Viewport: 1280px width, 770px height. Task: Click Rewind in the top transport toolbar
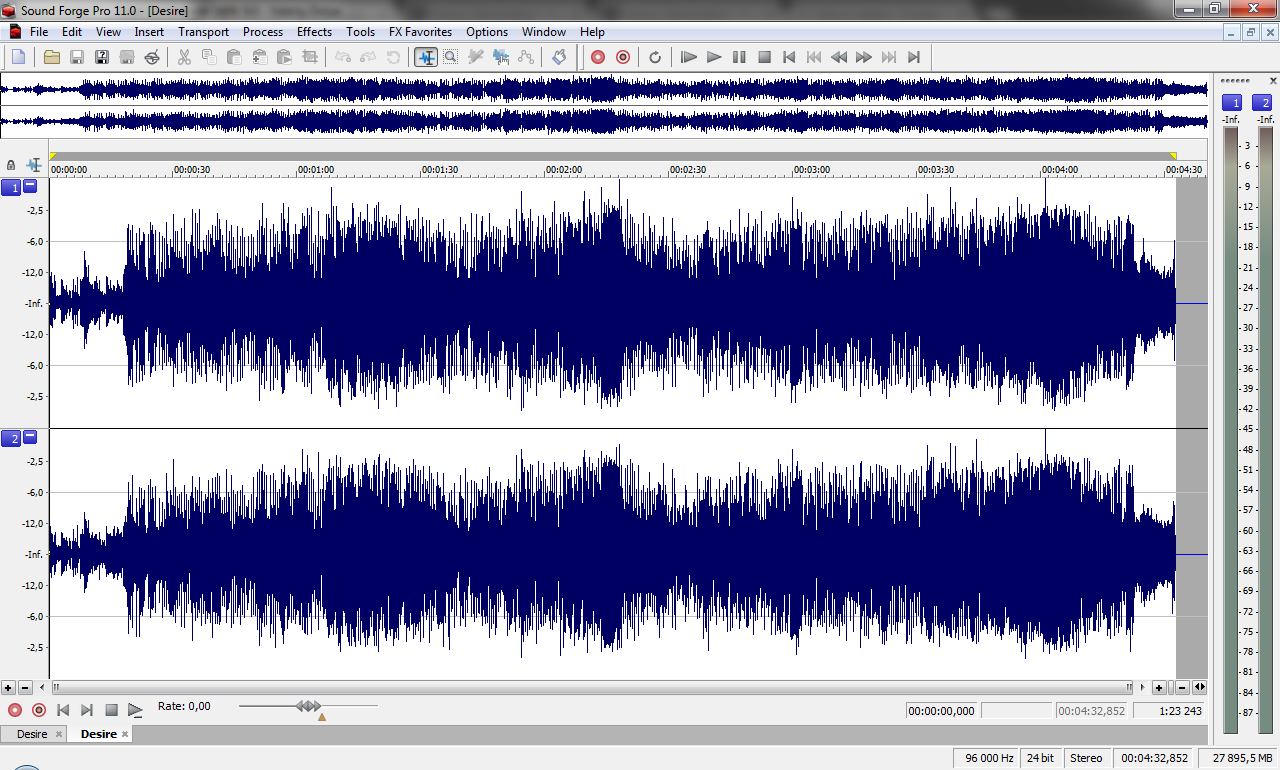[x=839, y=57]
